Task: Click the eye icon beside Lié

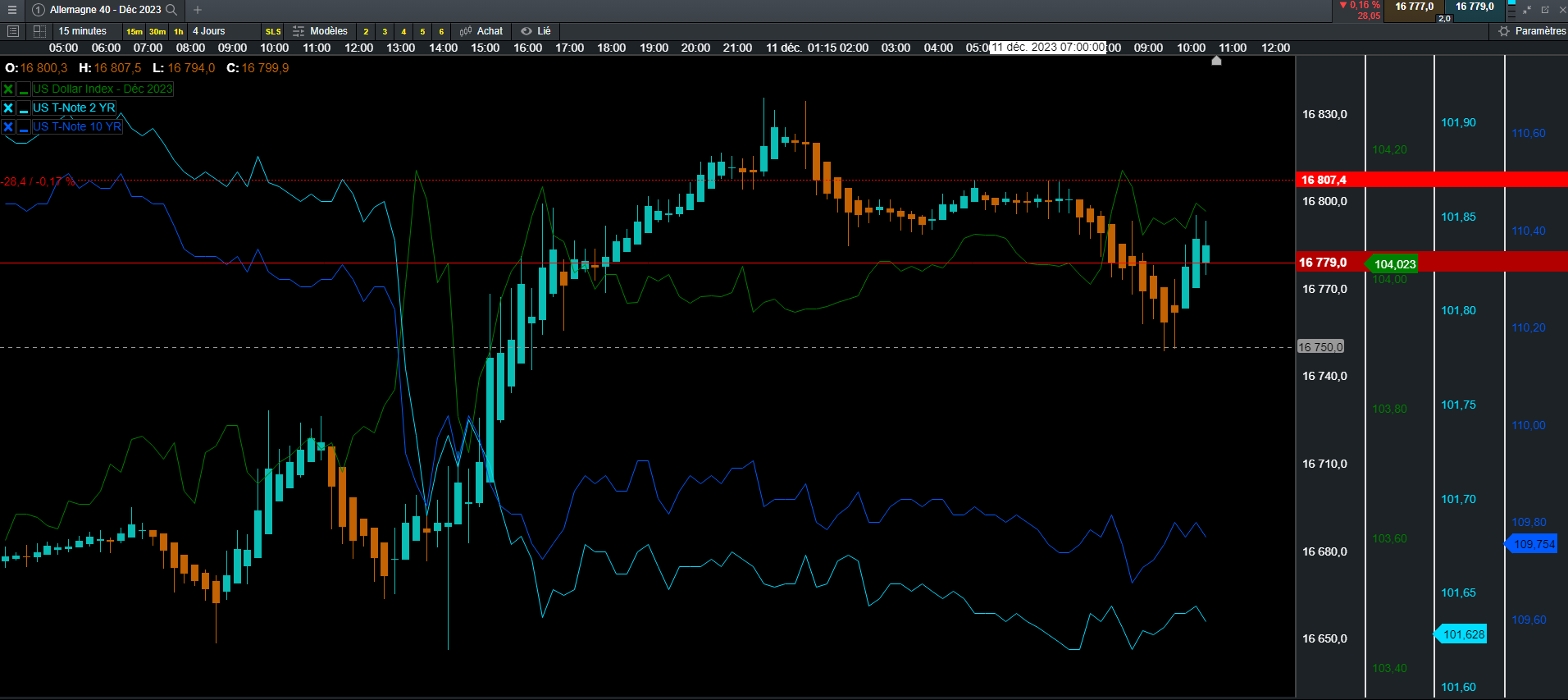Action: click(x=526, y=31)
